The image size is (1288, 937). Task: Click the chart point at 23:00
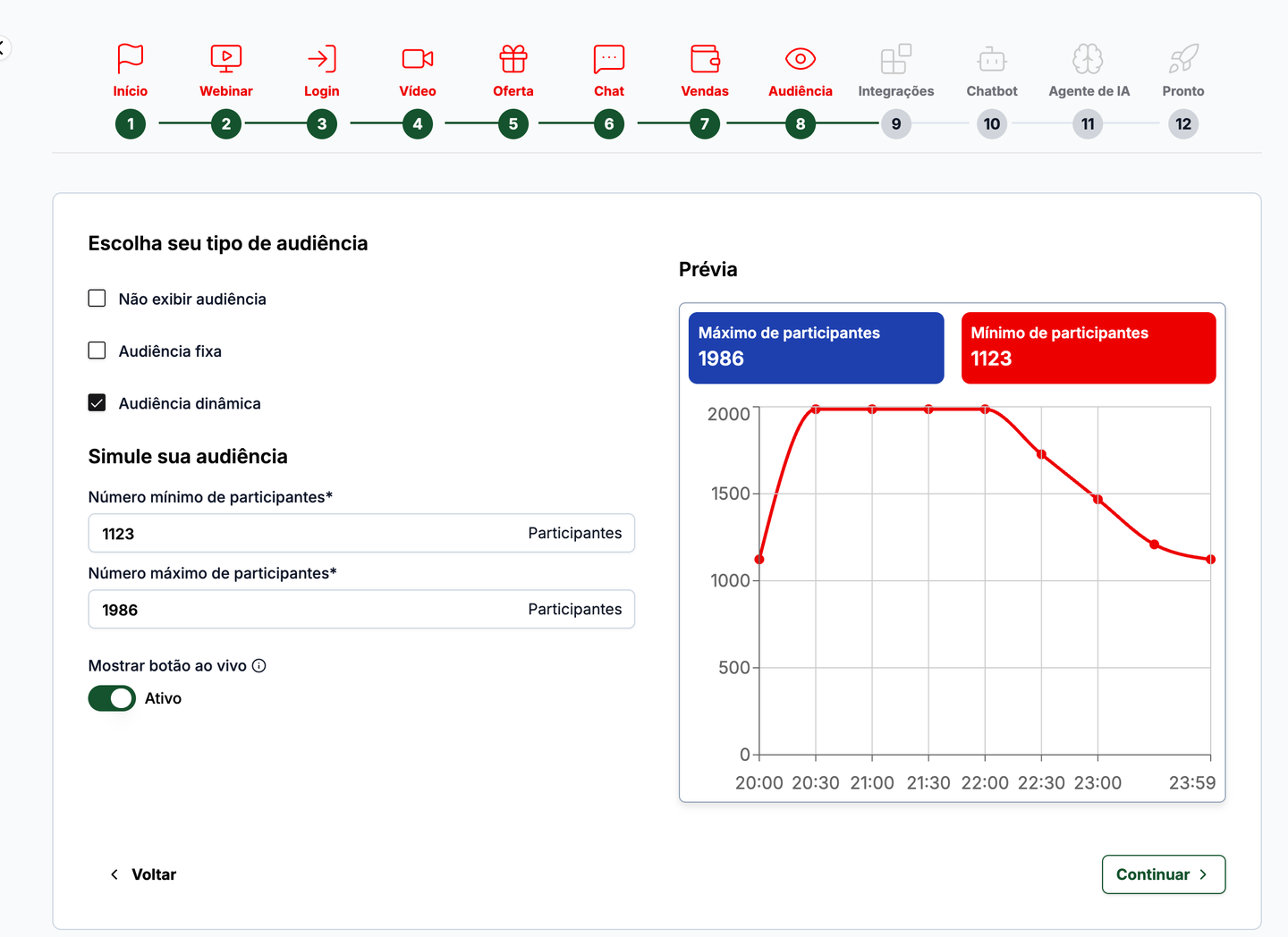1097,499
